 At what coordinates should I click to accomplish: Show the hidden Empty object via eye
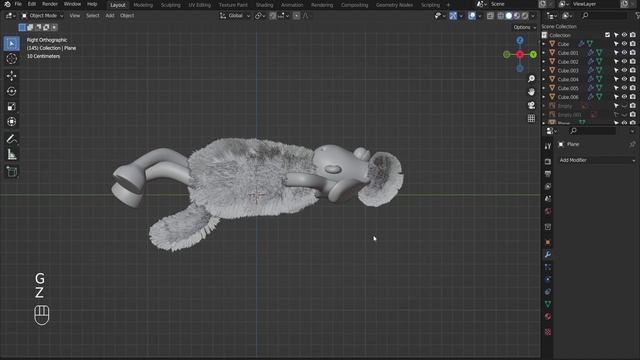click(624, 106)
